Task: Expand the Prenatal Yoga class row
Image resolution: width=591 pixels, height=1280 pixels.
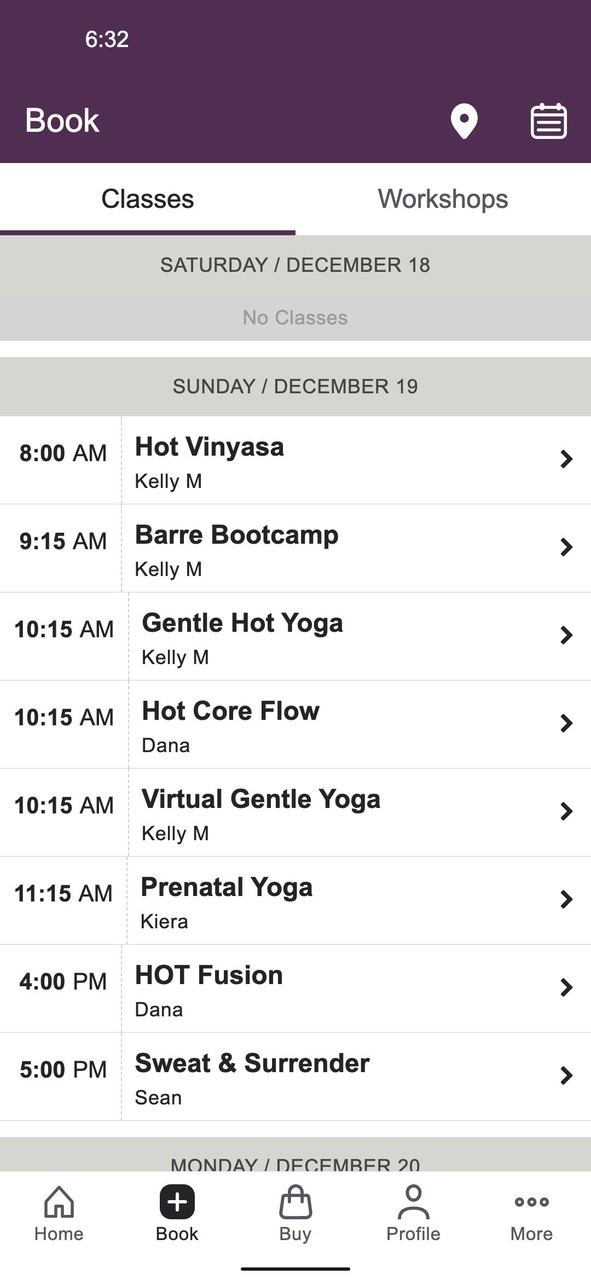Action: [x=295, y=900]
